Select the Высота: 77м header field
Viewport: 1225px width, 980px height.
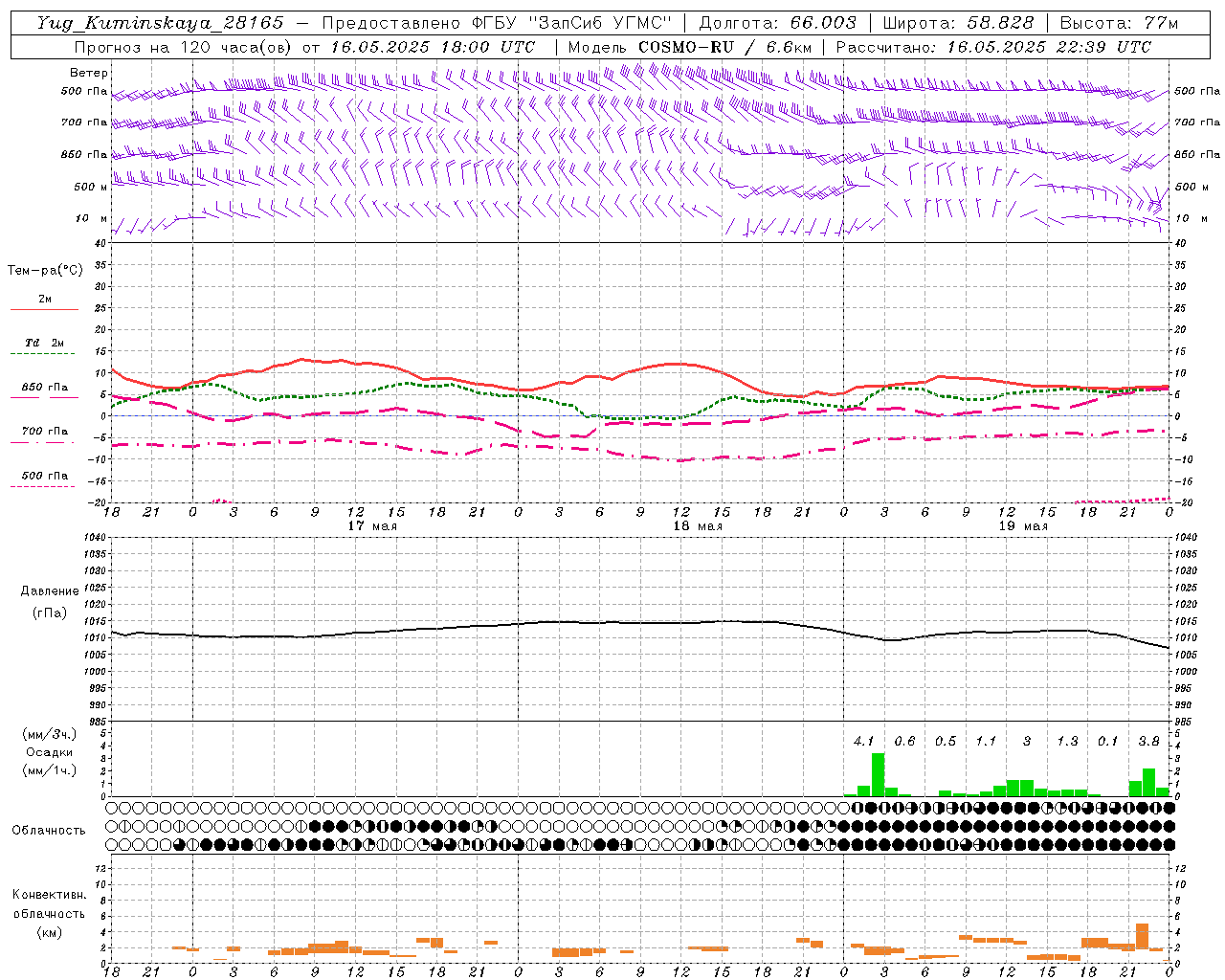(1120, 23)
